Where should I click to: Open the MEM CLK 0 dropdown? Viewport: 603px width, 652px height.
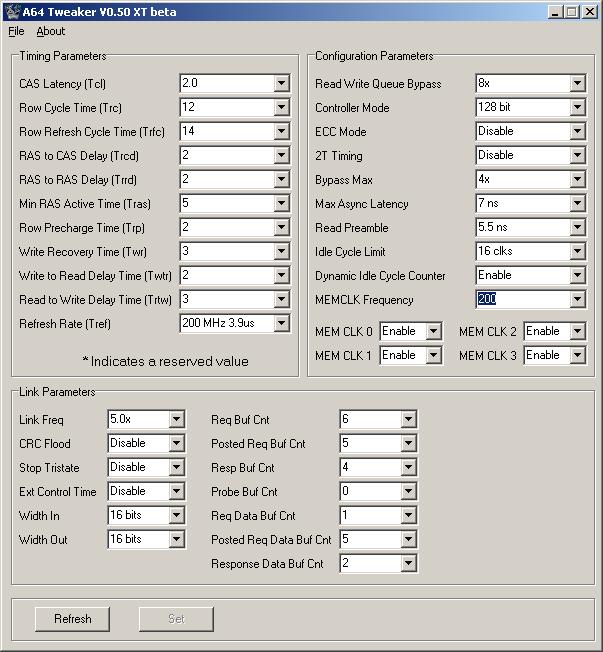tap(433, 332)
